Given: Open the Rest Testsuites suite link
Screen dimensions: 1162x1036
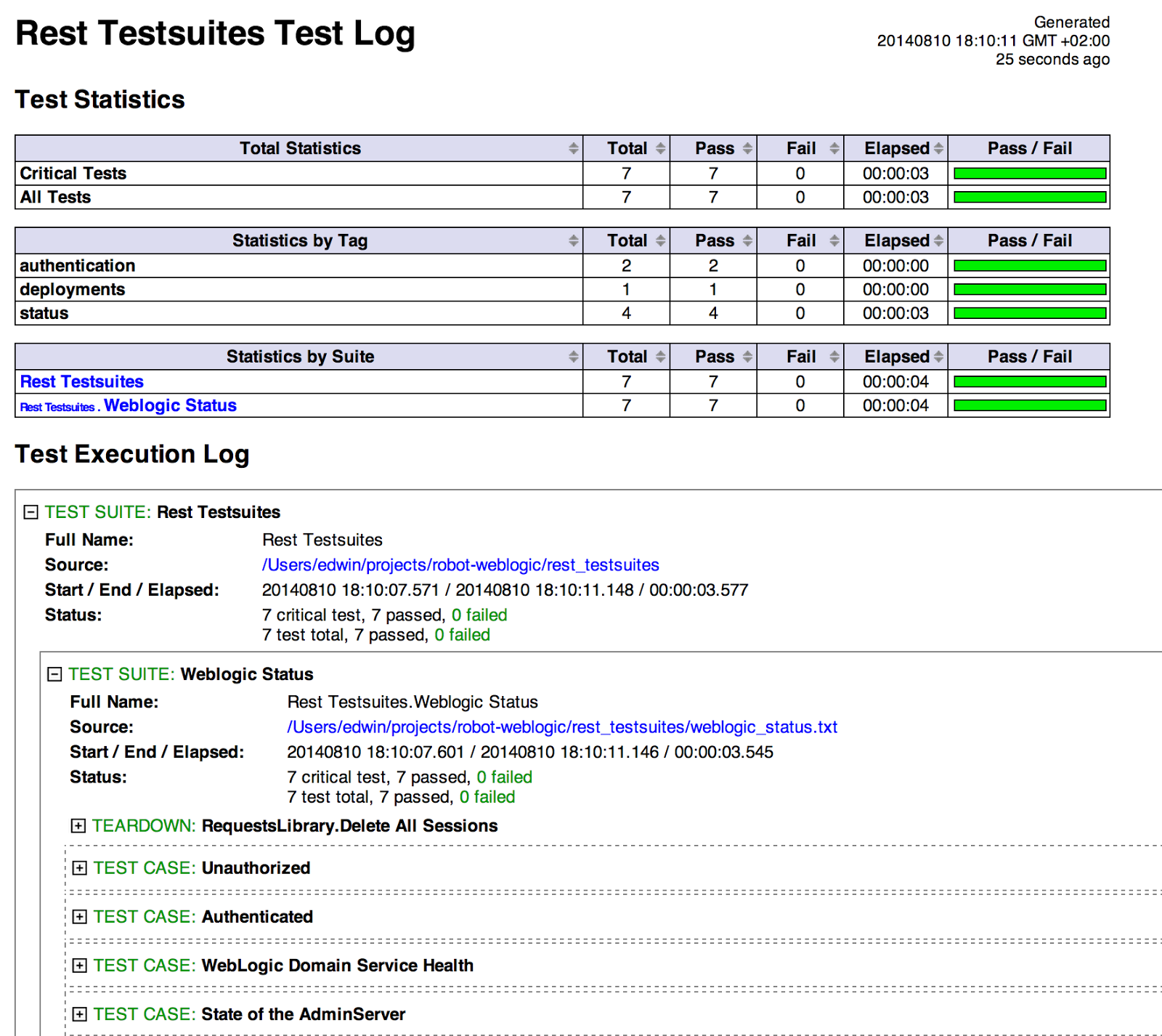Looking at the screenshot, I should click(82, 381).
